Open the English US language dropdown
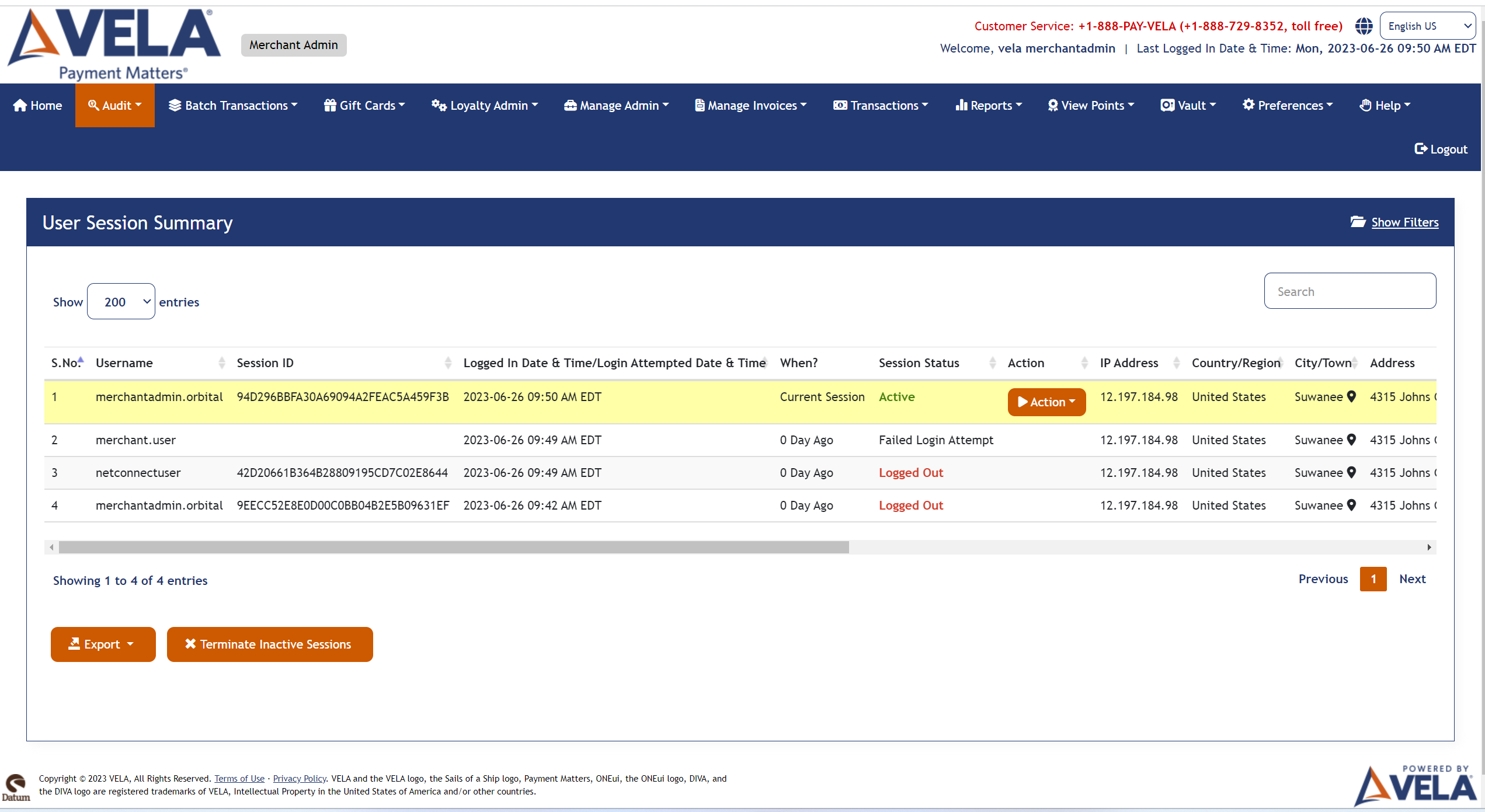1485x812 pixels. tap(1428, 26)
